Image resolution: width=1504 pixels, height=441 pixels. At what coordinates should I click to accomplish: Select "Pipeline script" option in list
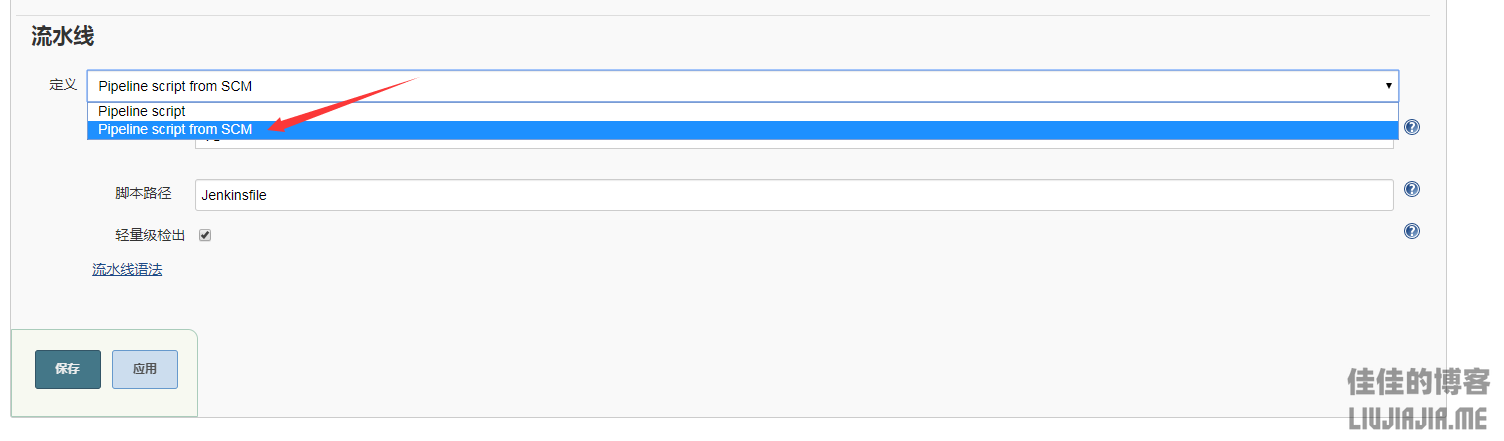(x=142, y=112)
